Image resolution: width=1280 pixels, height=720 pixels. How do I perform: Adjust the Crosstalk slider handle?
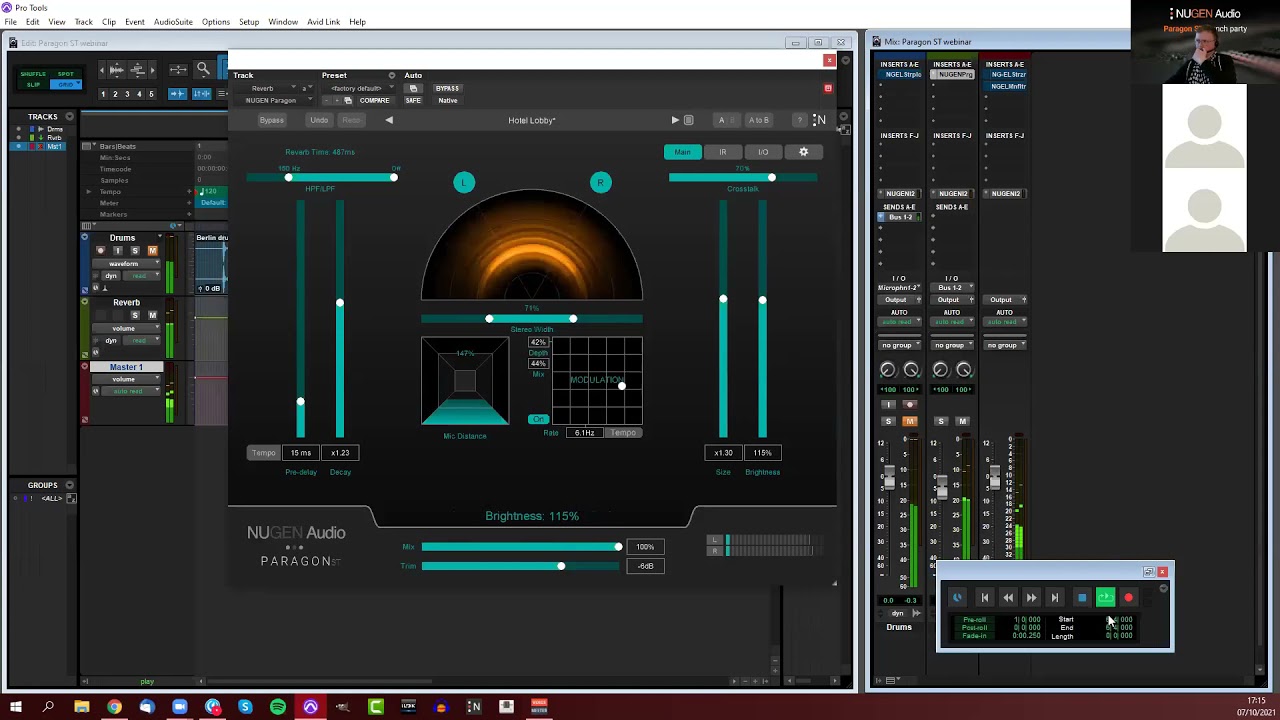pyautogui.click(x=771, y=177)
